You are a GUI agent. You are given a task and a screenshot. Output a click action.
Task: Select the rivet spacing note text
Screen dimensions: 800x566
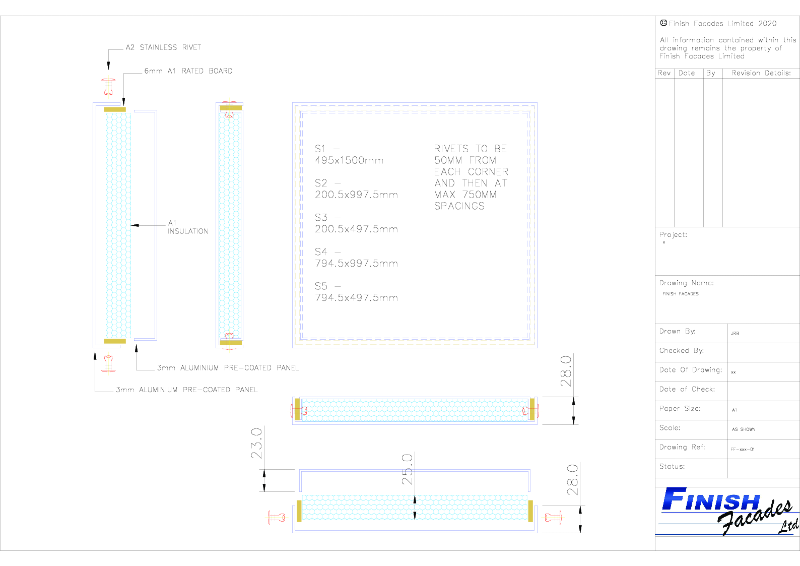[470, 176]
